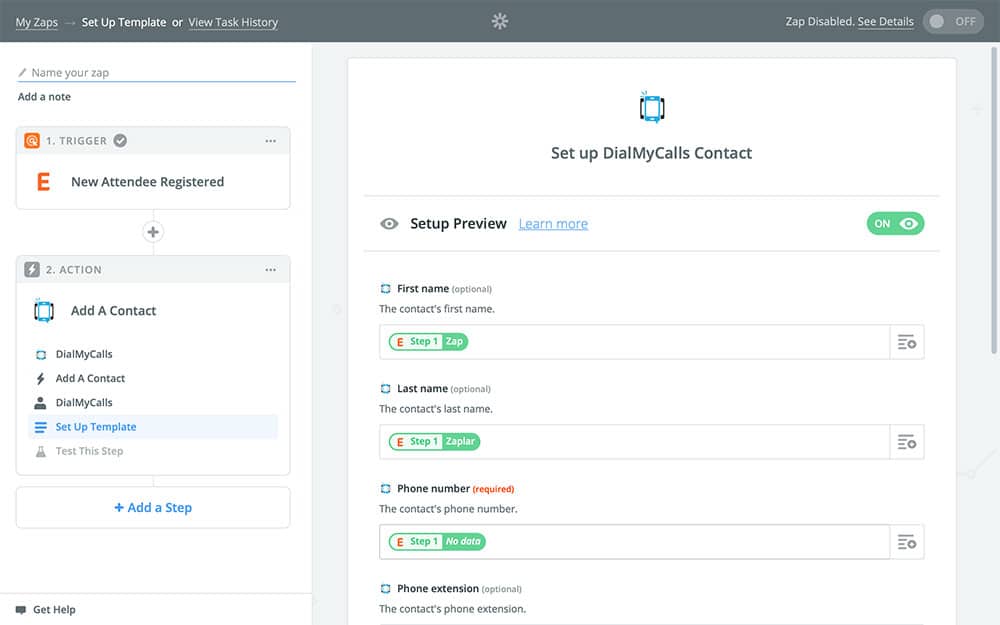Click the plus icon between the steps
This screenshot has height=625, width=1000.
153,232
